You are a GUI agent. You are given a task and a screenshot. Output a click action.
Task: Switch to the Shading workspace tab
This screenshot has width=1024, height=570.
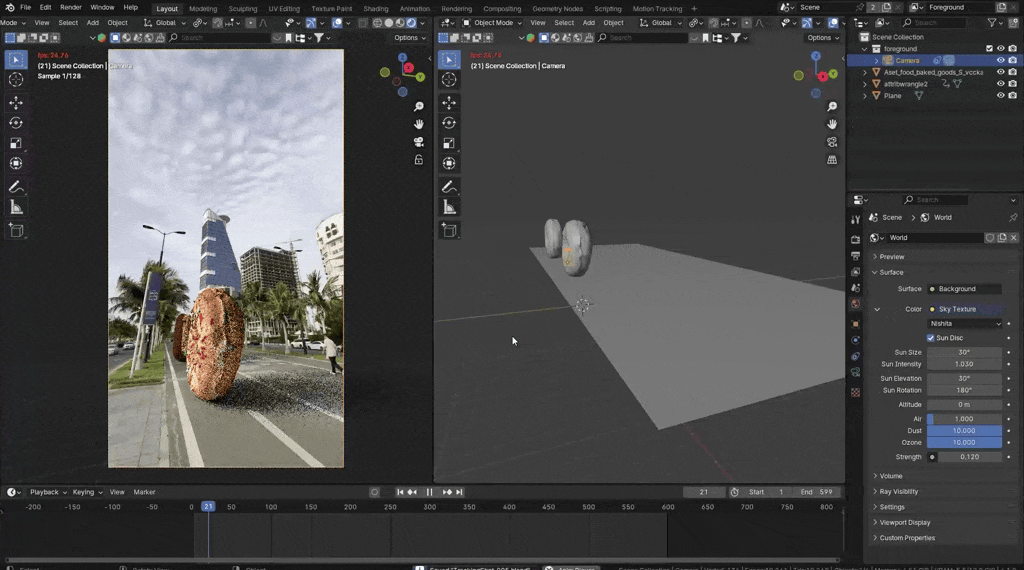(x=375, y=8)
